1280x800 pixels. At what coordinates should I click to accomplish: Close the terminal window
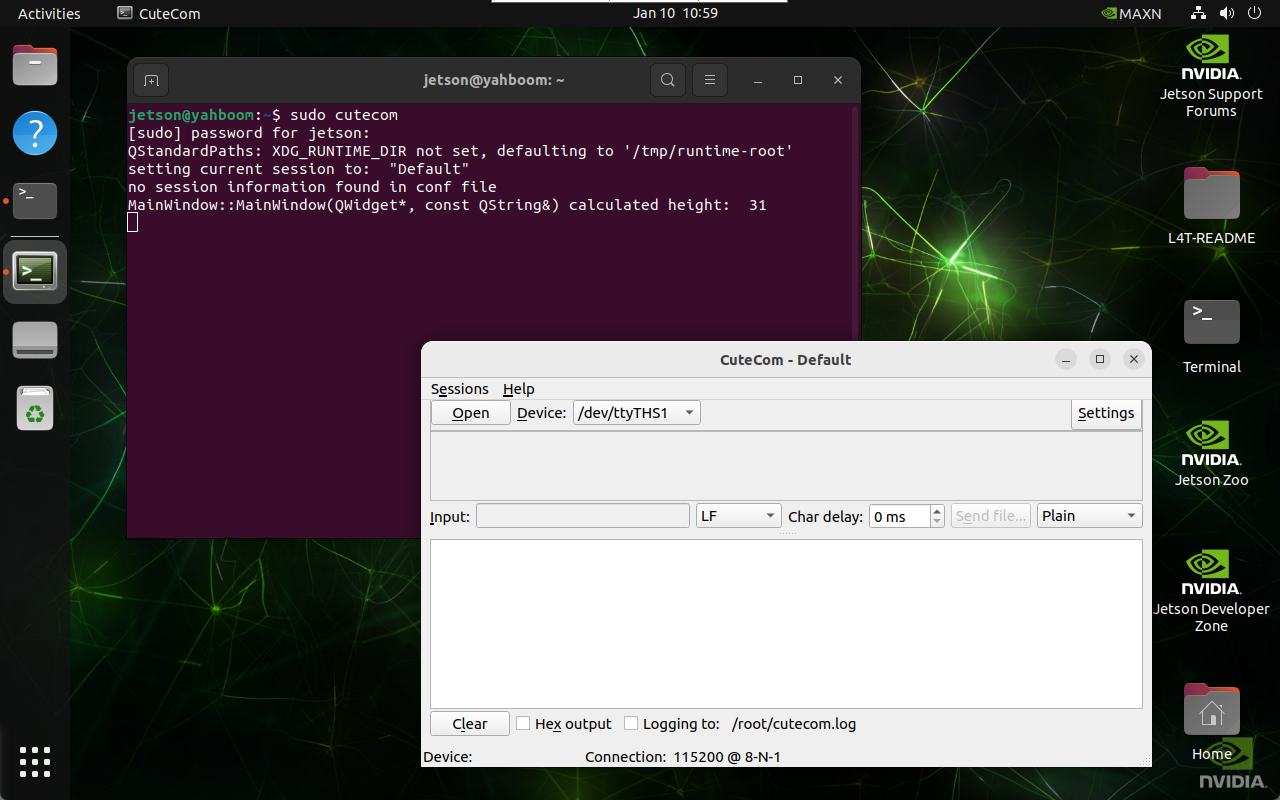(x=837, y=80)
